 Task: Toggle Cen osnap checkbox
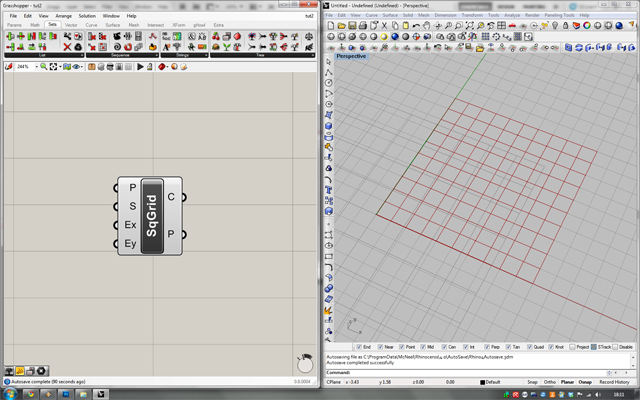click(444, 347)
